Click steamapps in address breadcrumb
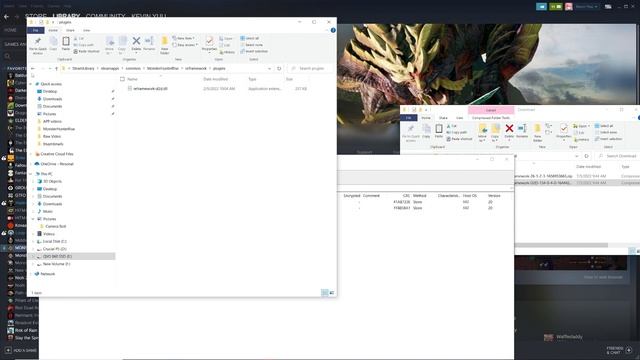Screen dimensions: 640x360 (x=109, y=69)
